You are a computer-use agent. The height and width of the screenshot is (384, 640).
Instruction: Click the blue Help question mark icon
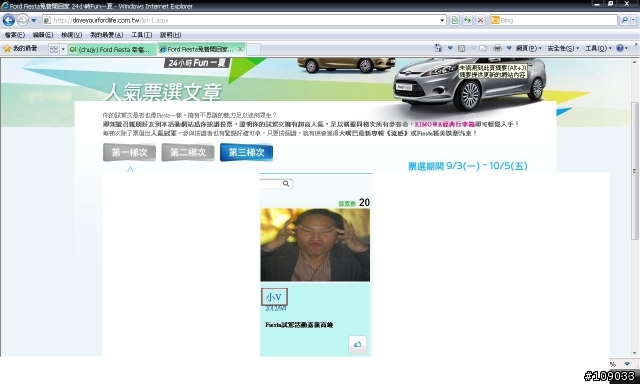pyautogui.click(x=620, y=48)
